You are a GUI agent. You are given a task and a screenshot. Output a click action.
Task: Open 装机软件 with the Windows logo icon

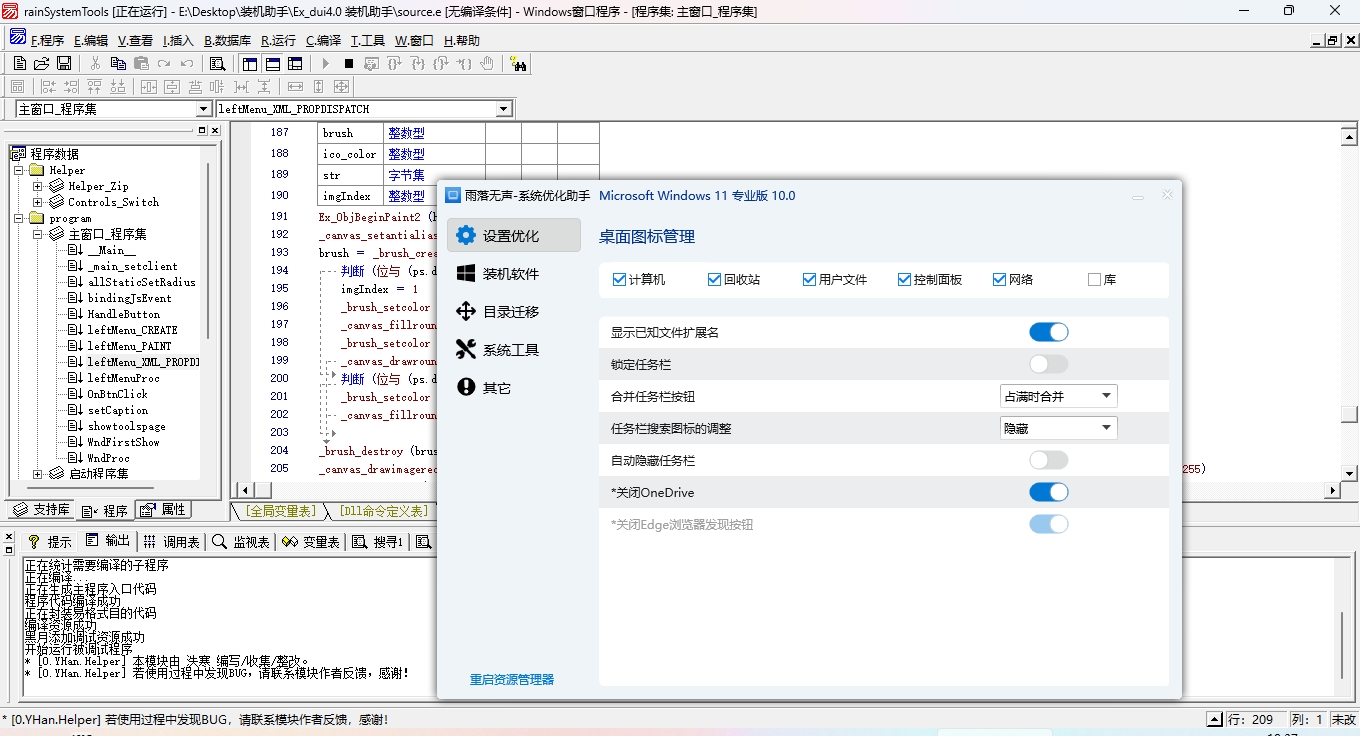[512, 274]
